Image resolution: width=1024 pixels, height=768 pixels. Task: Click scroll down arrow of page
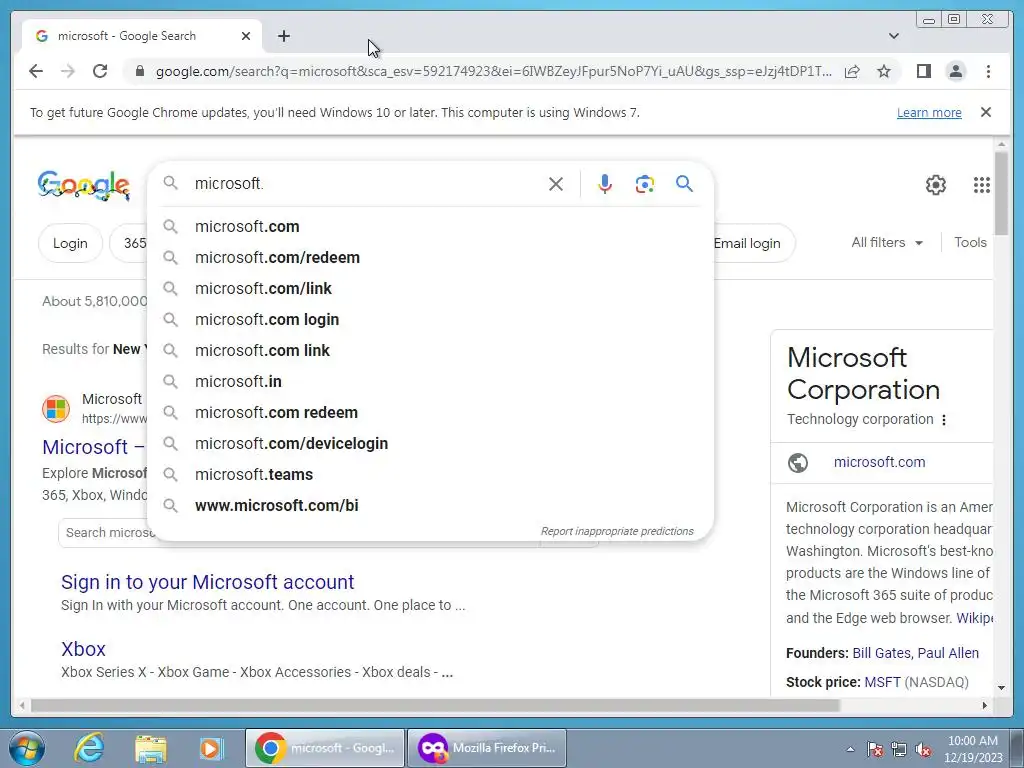tap(1001, 687)
